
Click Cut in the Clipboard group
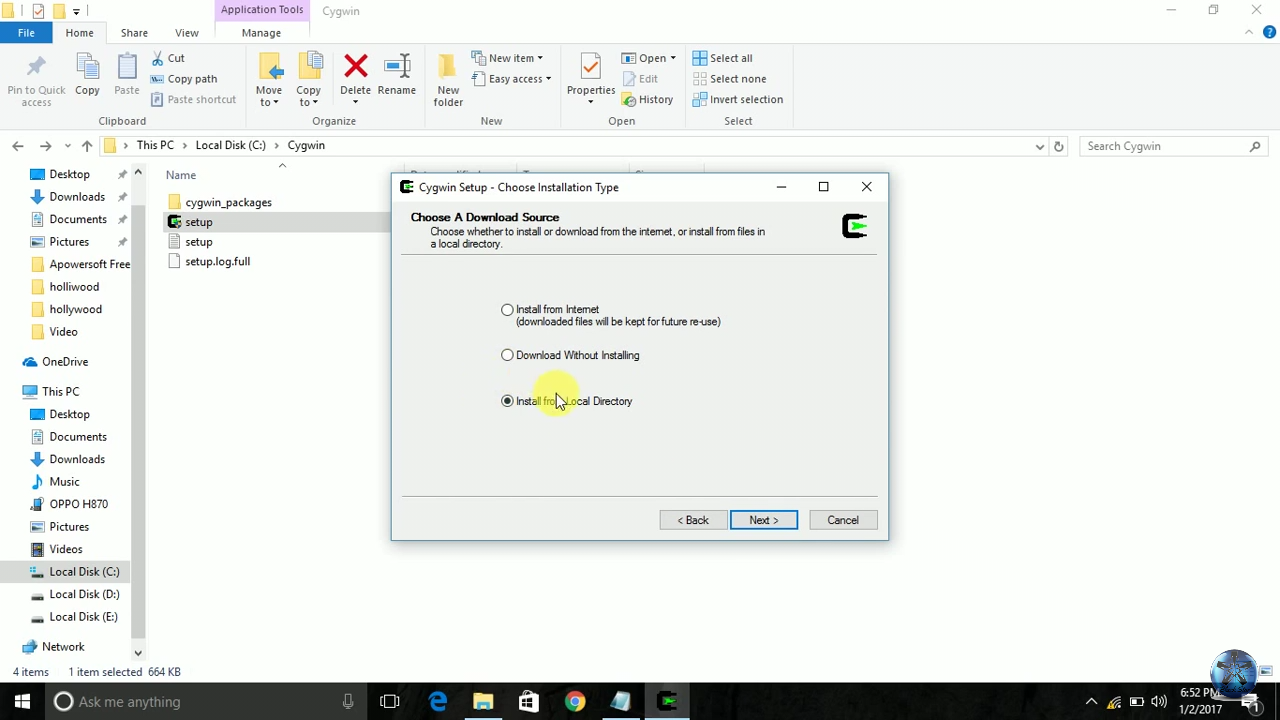168,58
